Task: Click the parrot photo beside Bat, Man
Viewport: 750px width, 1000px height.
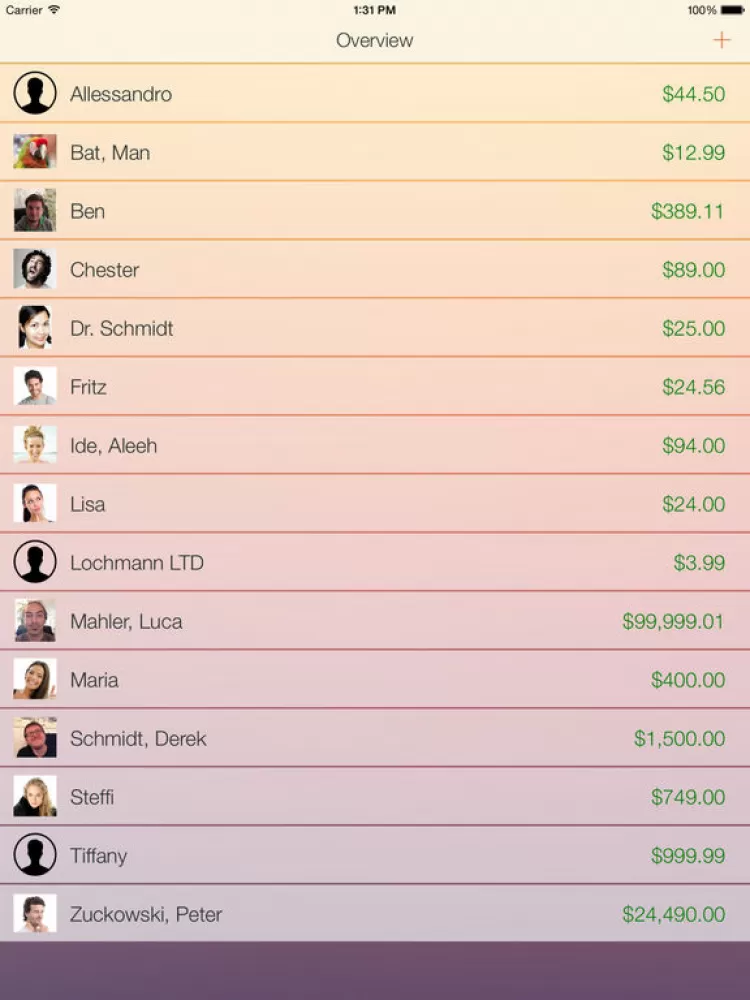Action: 35,152
